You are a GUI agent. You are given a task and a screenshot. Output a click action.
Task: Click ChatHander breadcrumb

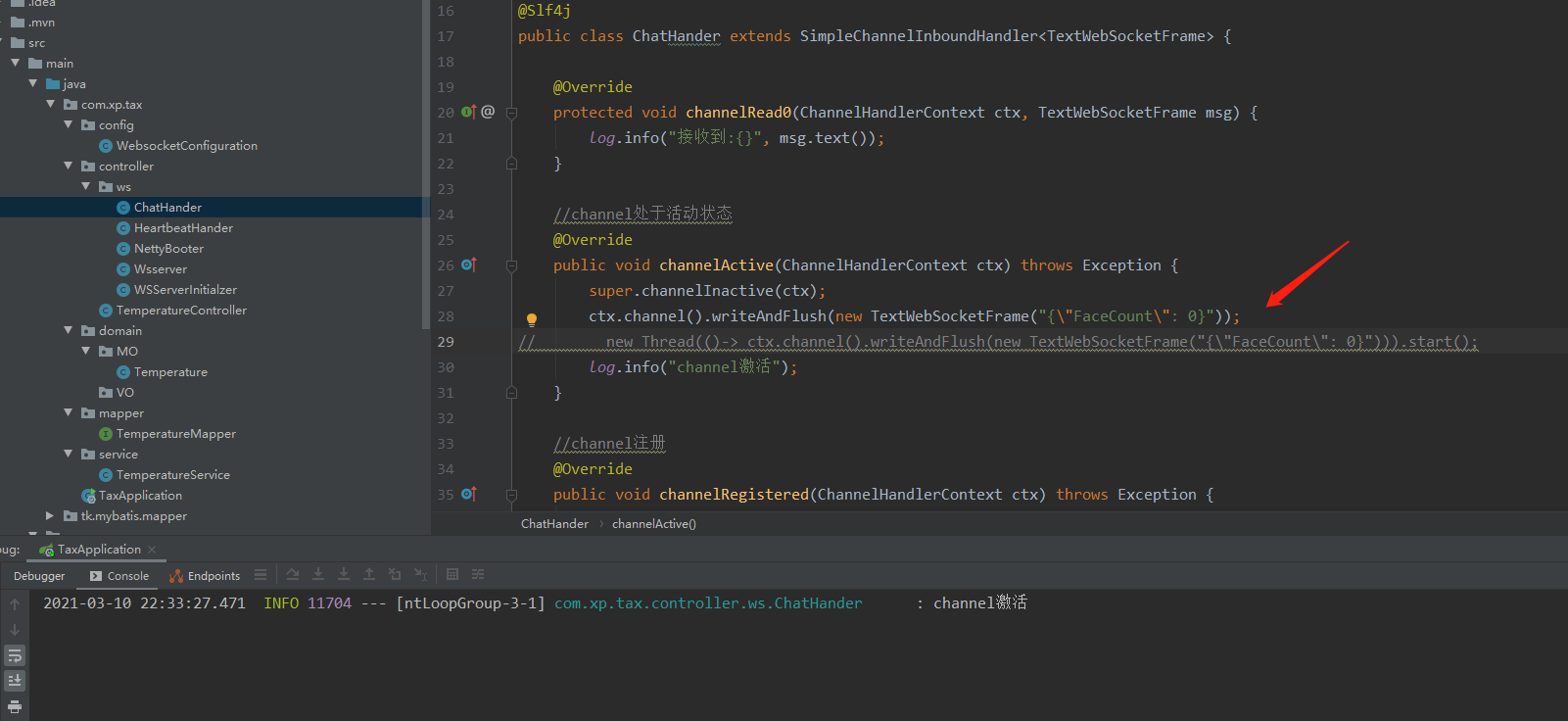[x=554, y=524]
